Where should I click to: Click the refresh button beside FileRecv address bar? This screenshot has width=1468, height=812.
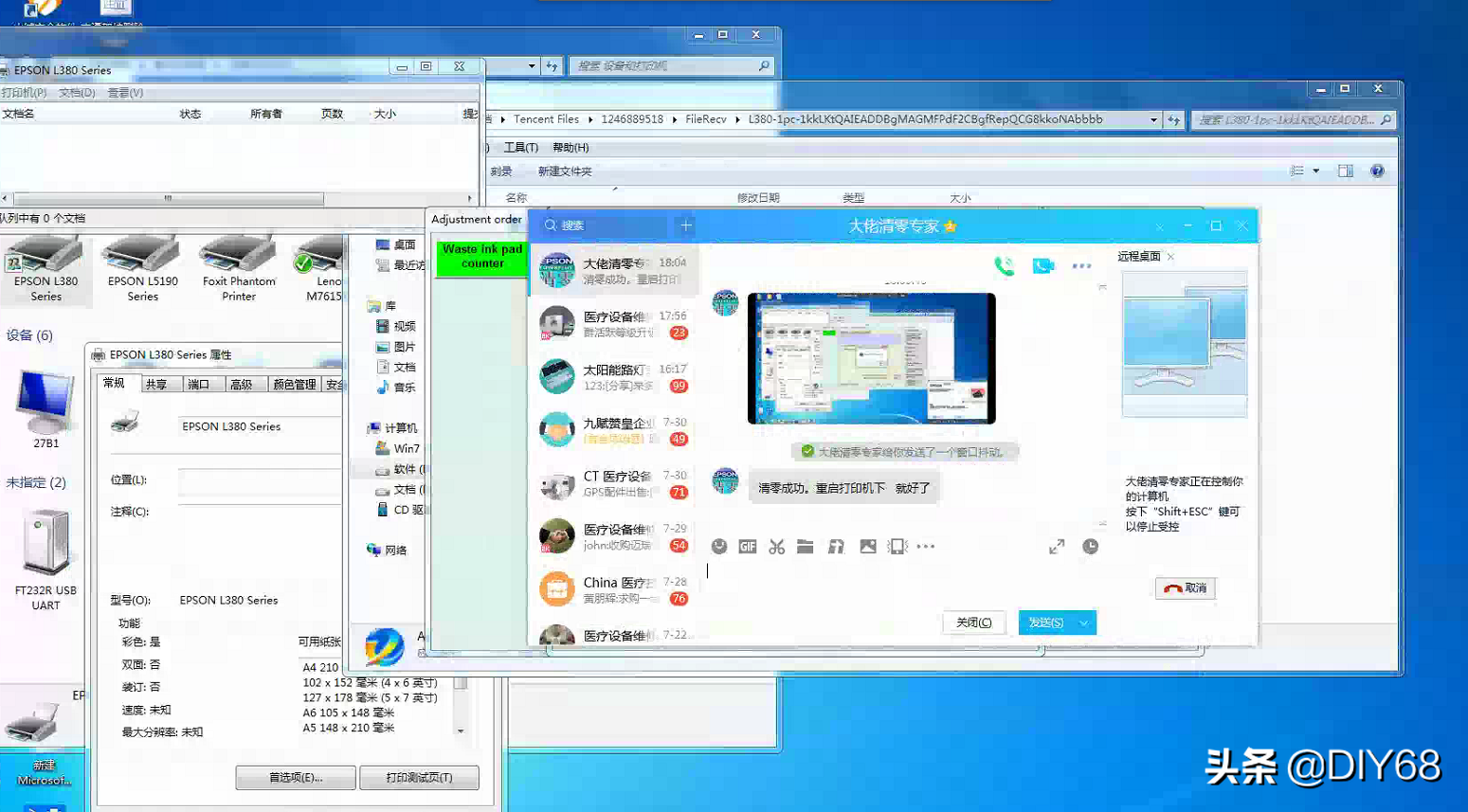click(1173, 120)
